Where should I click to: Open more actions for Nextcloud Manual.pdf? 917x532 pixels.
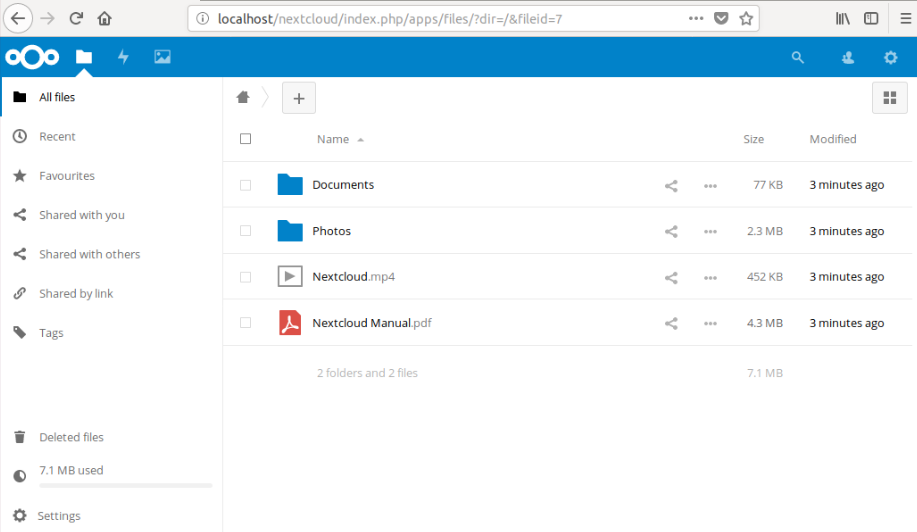coord(710,323)
